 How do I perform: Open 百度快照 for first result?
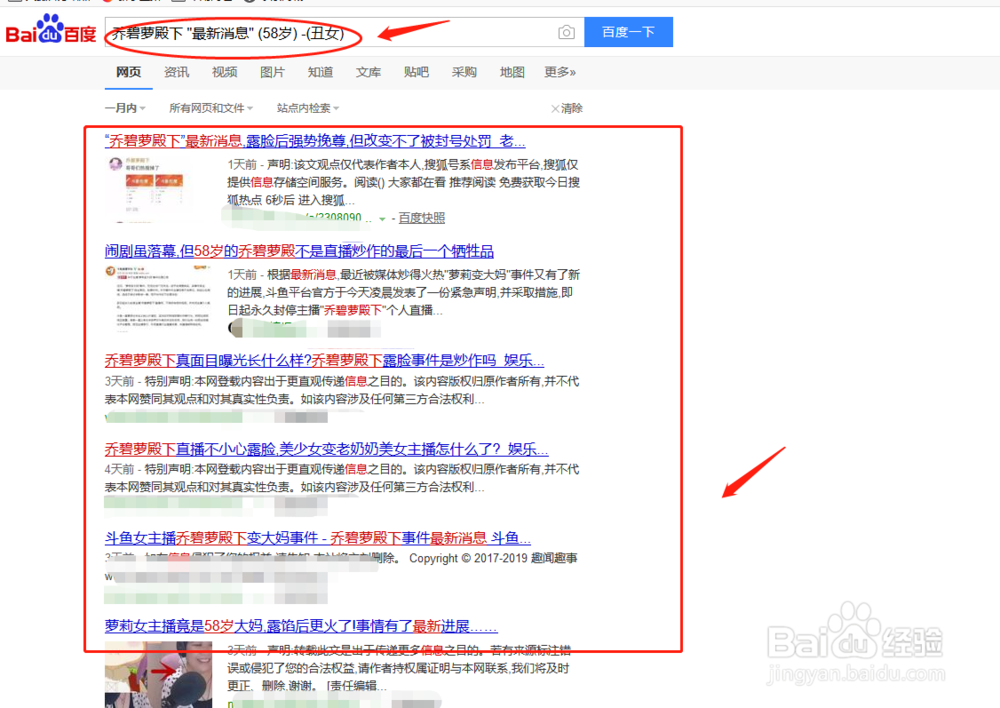click(422, 218)
